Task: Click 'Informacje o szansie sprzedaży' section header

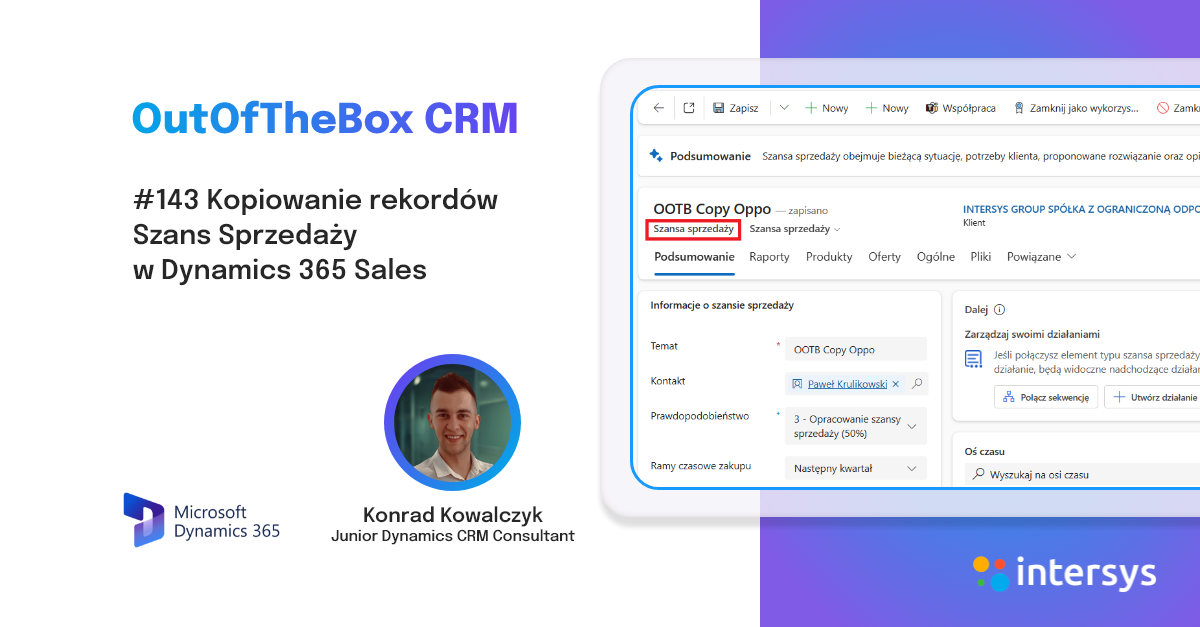Action: click(x=722, y=305)
